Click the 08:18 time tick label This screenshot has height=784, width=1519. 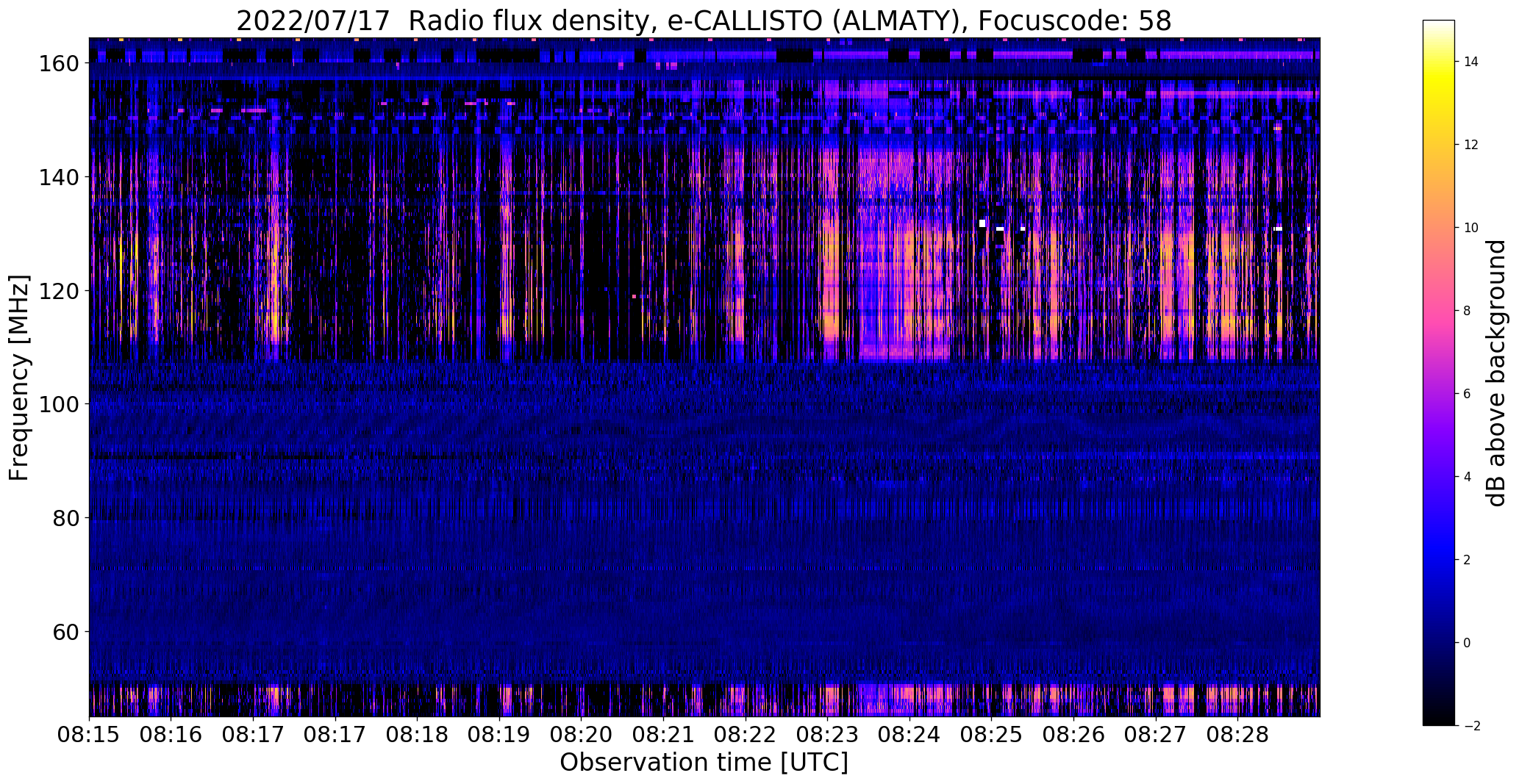click(x=417, y=736)
